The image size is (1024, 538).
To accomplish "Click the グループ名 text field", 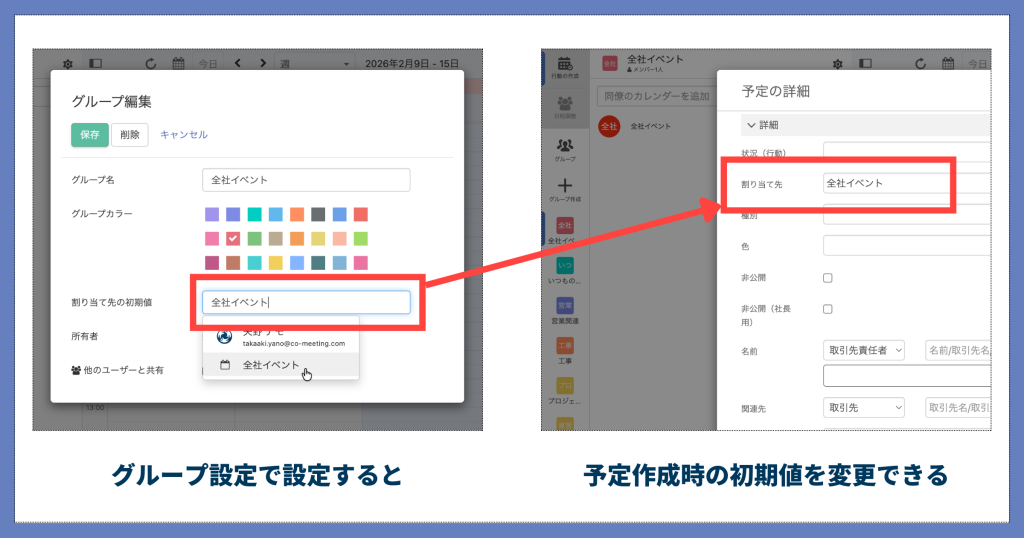I will pos(306,180).
